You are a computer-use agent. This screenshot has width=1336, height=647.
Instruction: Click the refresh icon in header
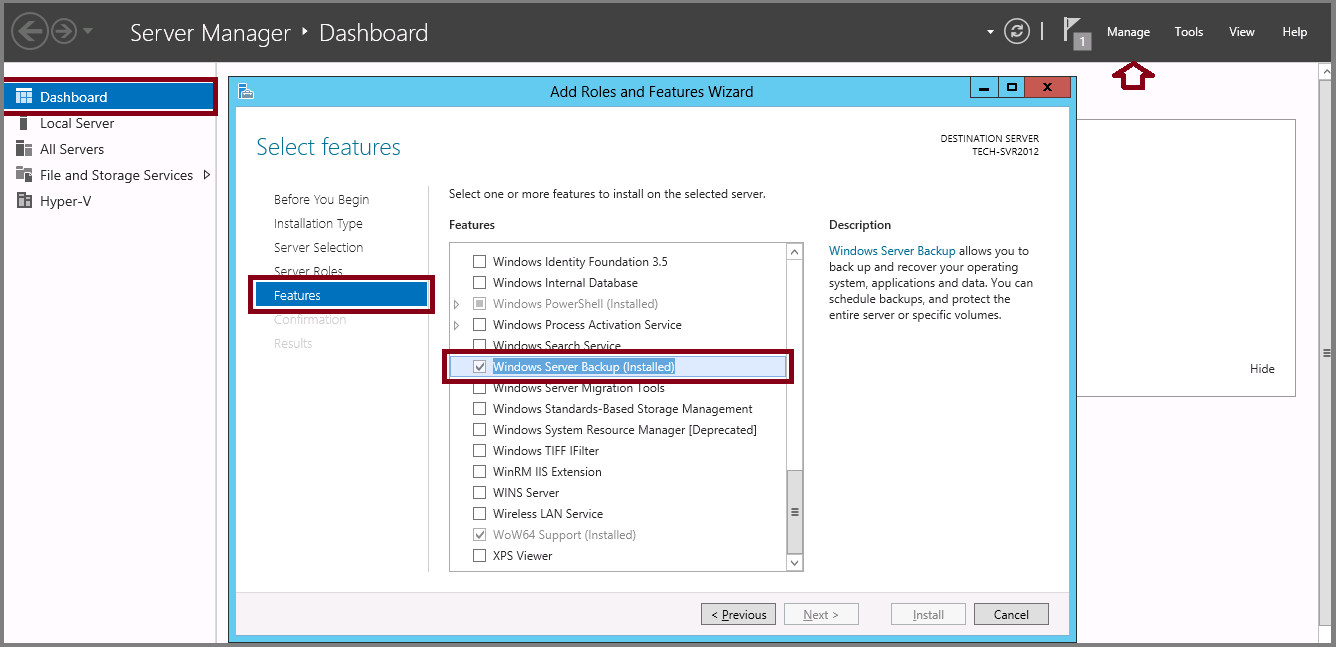click(x=1017, y=32)
